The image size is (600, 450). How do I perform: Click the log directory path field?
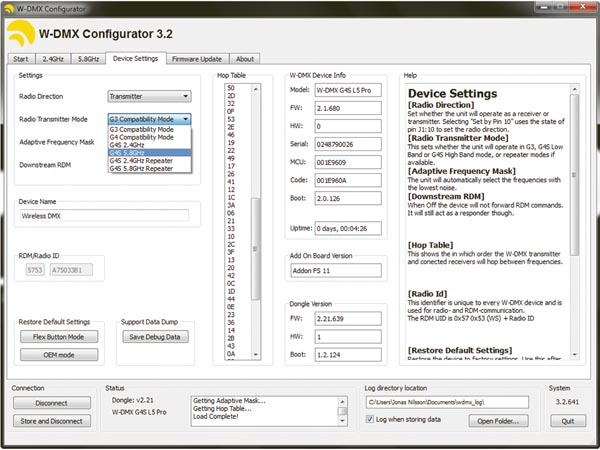447,402
